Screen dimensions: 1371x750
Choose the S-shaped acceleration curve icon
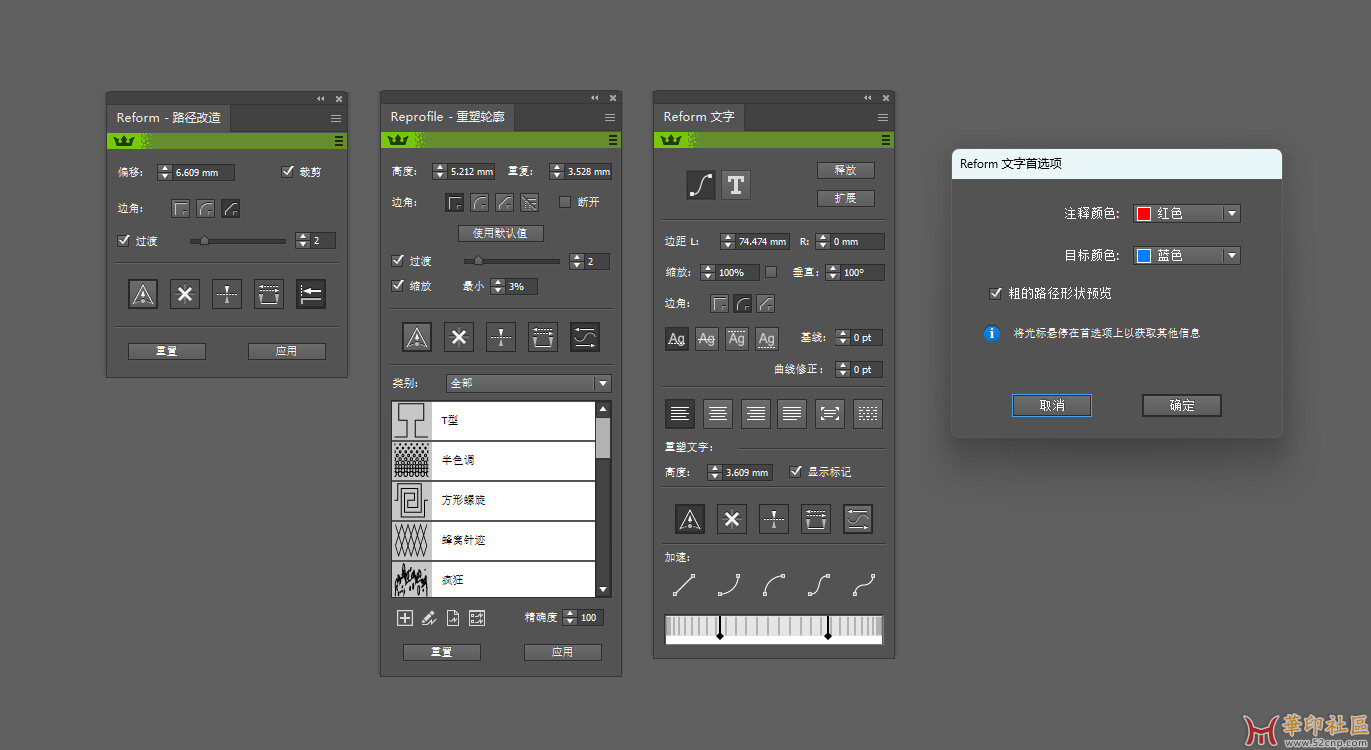pos(820,584)
